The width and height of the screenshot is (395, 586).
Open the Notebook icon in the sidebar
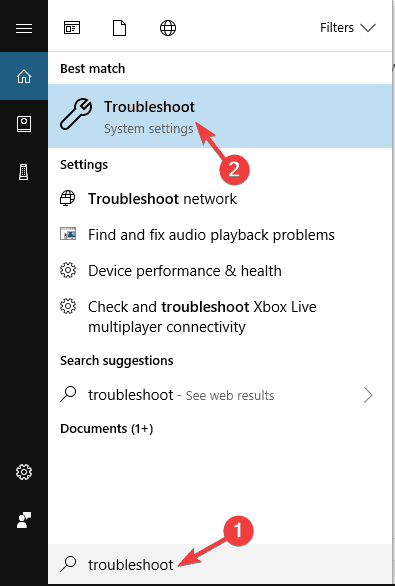tap(24, 124)
